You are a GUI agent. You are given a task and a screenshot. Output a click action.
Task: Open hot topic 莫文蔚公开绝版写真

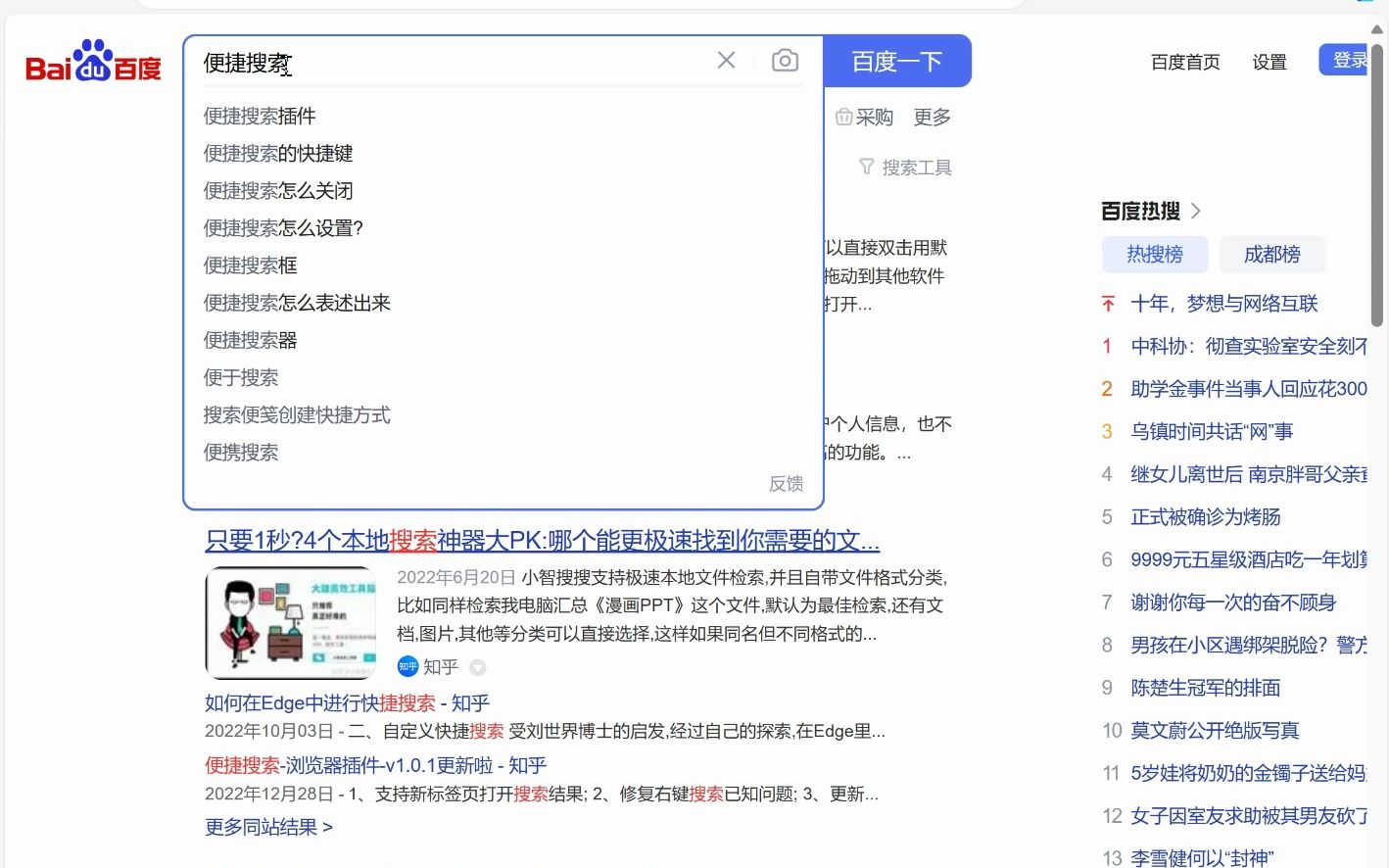coord(1215,730)
